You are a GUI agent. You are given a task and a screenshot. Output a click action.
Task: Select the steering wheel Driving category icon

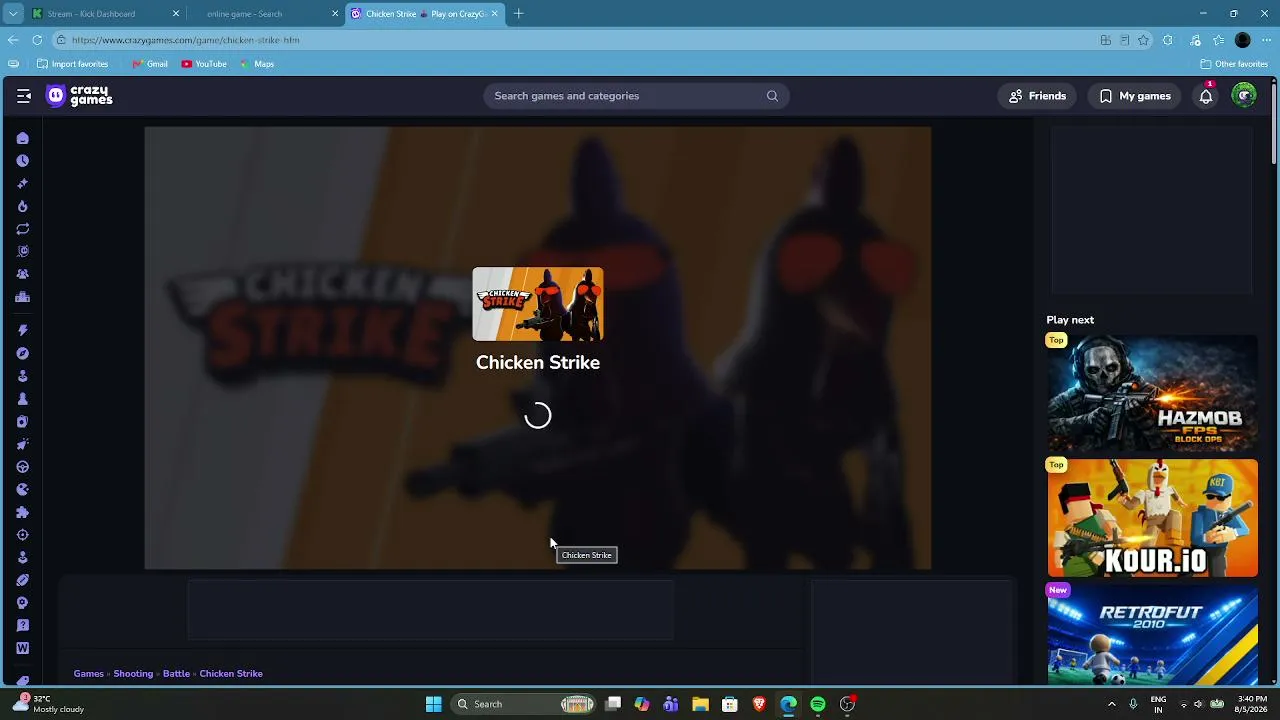[x=23, y=467]
